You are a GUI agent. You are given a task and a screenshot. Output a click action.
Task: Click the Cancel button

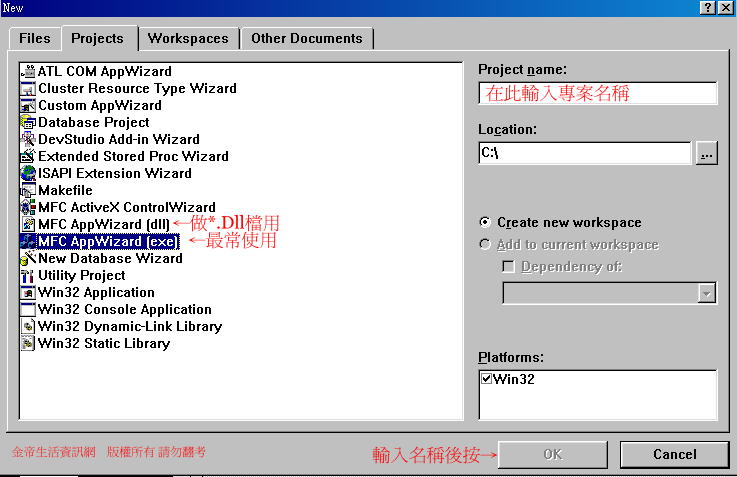click(x=674, y=454)
